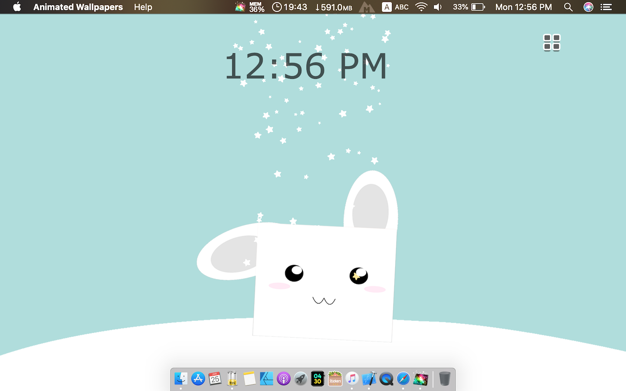Open Xcode from the Dock

click(369, 378)
